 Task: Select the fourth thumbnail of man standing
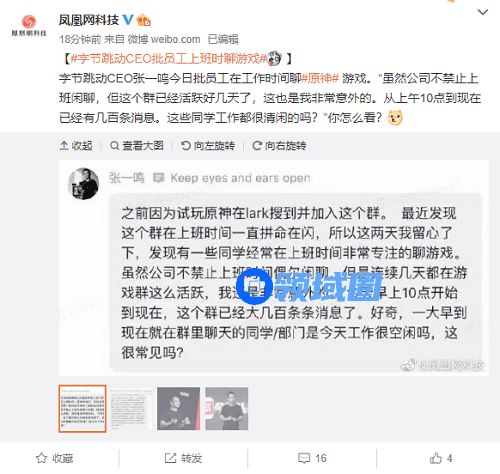tap(226, 409)
